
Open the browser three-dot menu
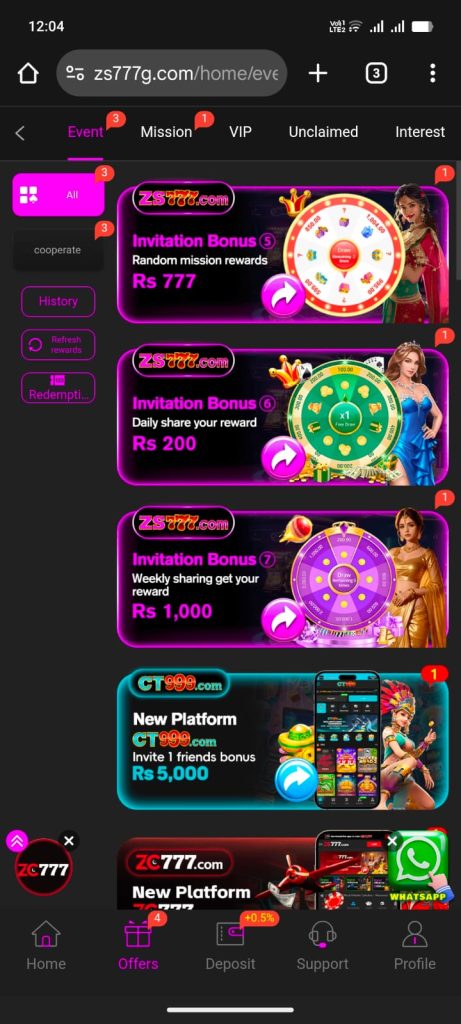point(432,73)
